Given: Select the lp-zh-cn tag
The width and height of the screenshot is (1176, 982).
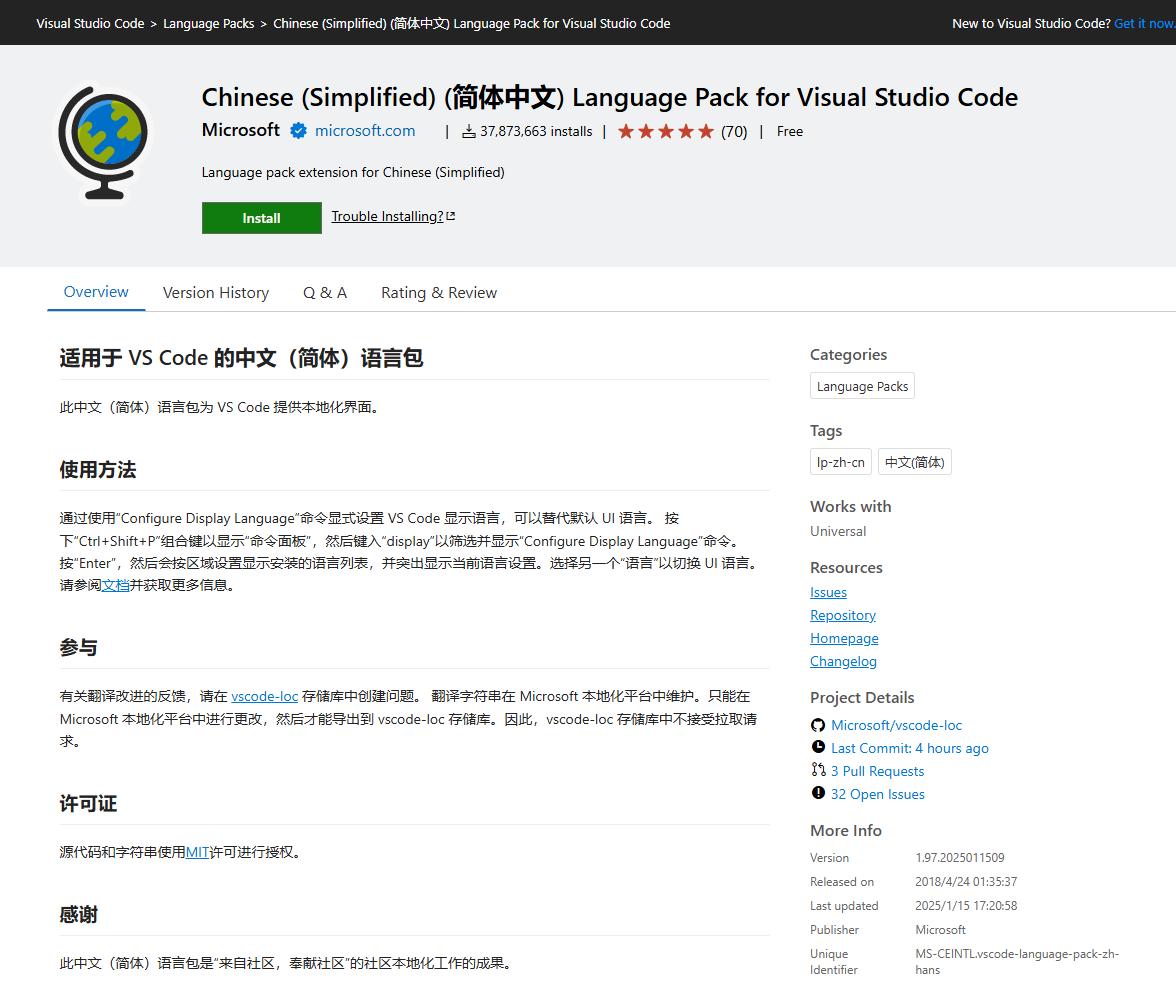Looking at the screenshot, I should coord(841,462).
